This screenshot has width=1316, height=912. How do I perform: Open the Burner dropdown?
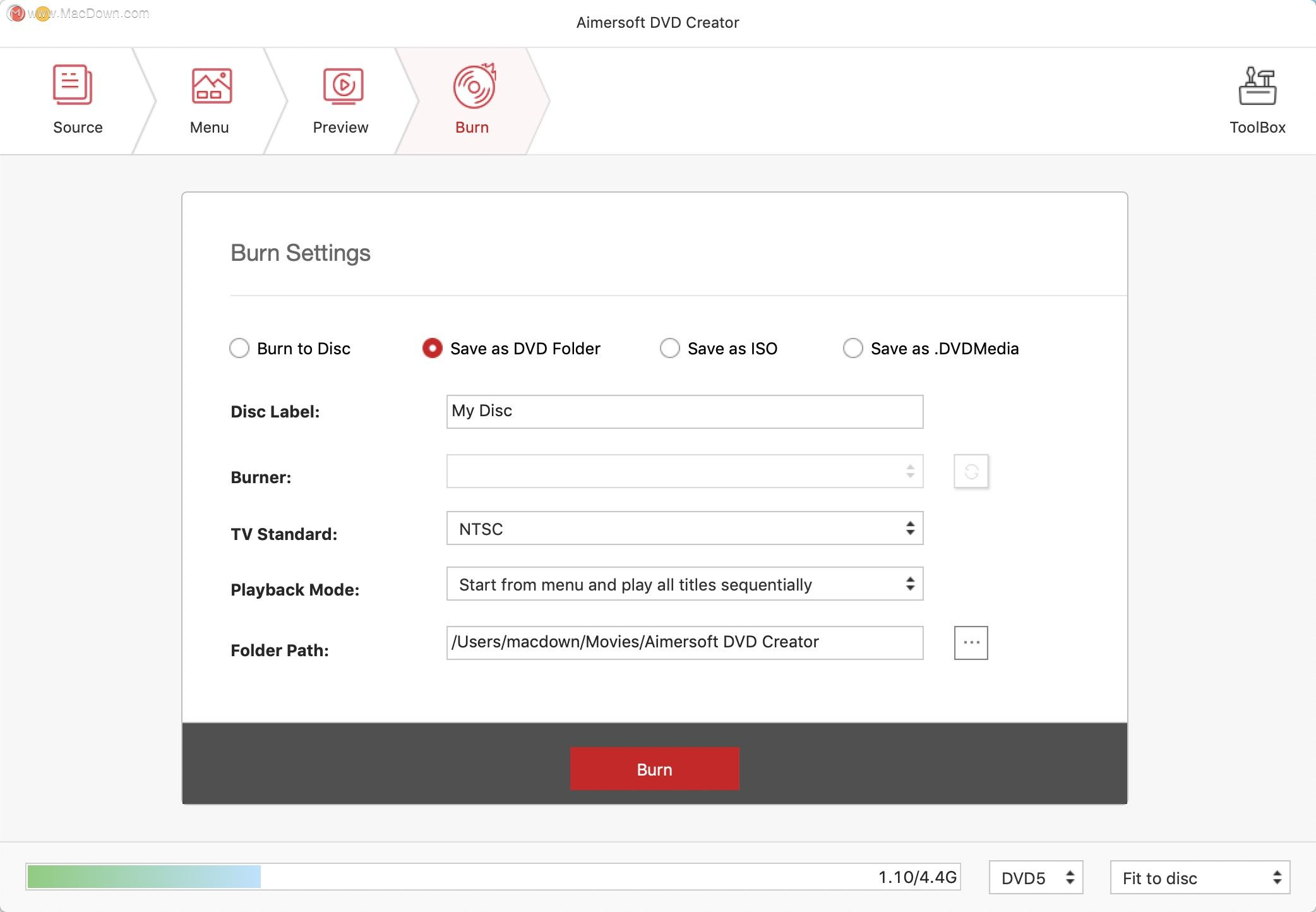[685, 471]
